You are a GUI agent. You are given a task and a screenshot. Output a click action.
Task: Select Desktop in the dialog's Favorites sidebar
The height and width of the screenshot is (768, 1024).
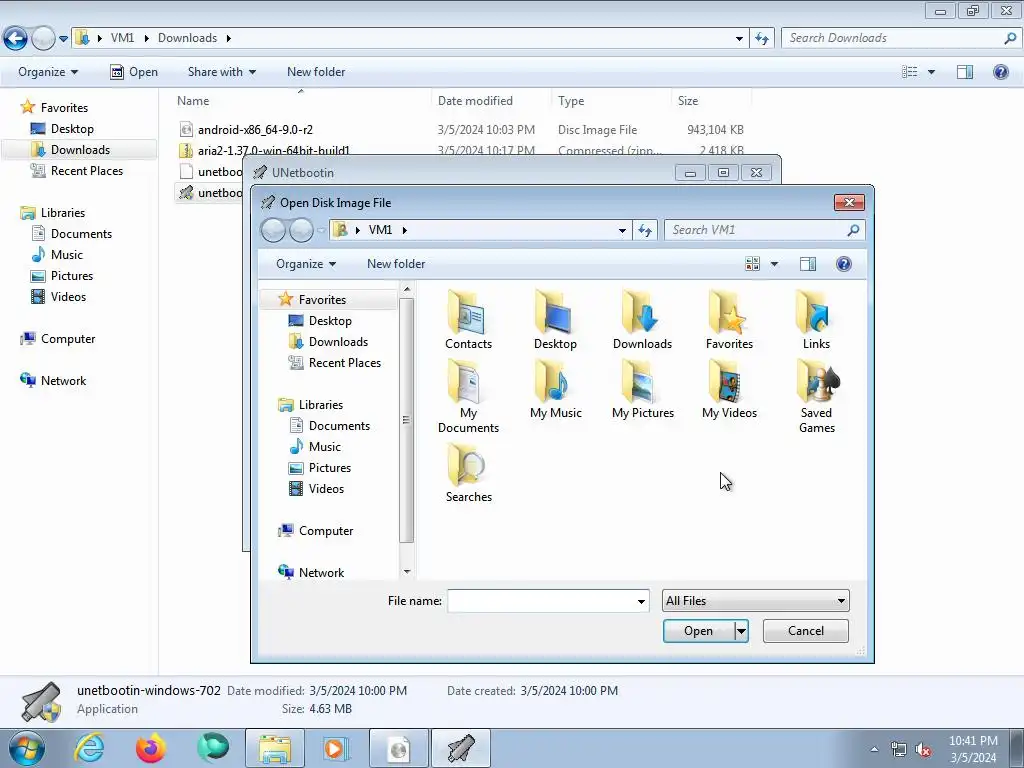coord(330,321)
